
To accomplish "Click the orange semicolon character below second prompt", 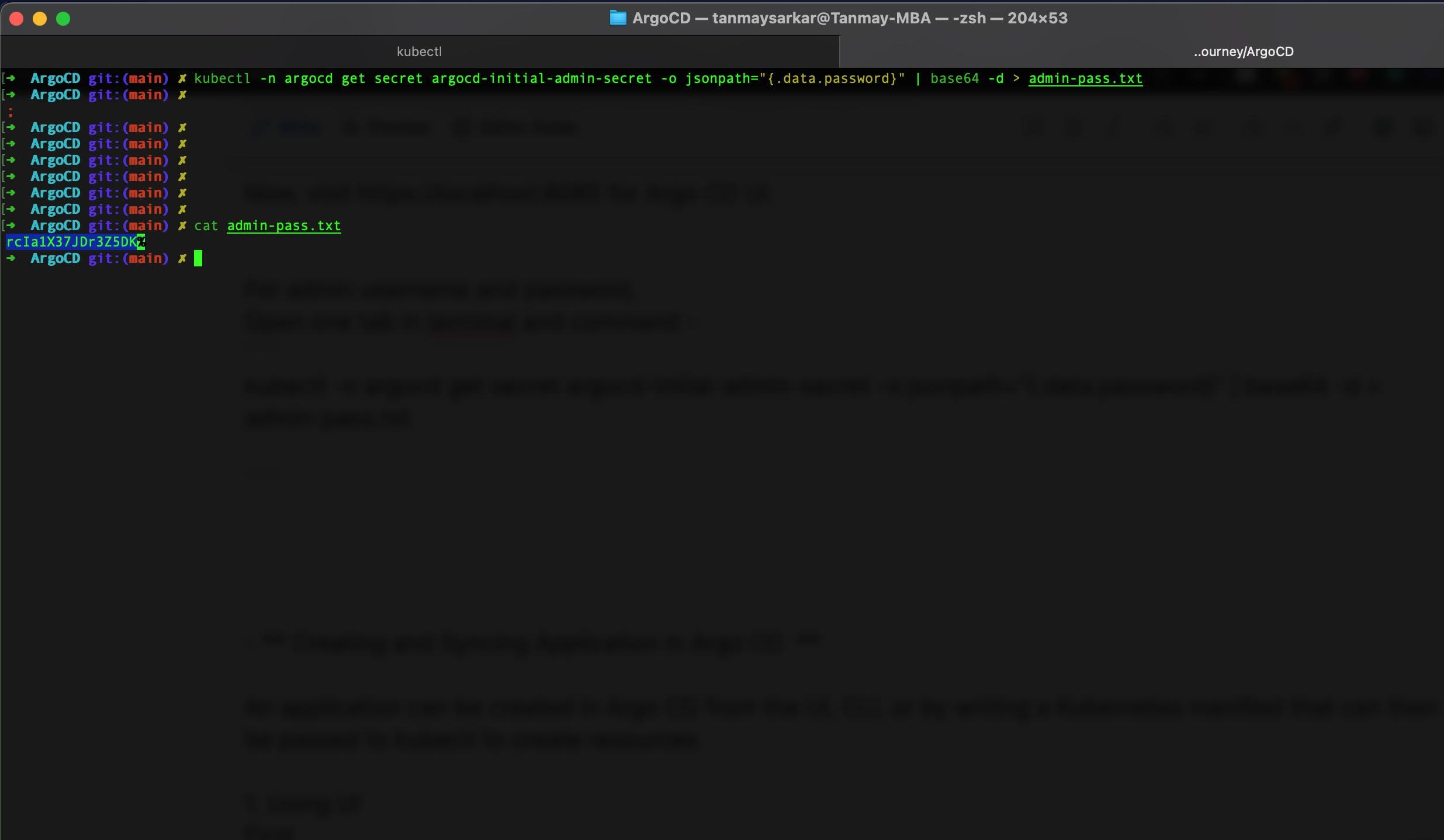I will pos(11,112).
